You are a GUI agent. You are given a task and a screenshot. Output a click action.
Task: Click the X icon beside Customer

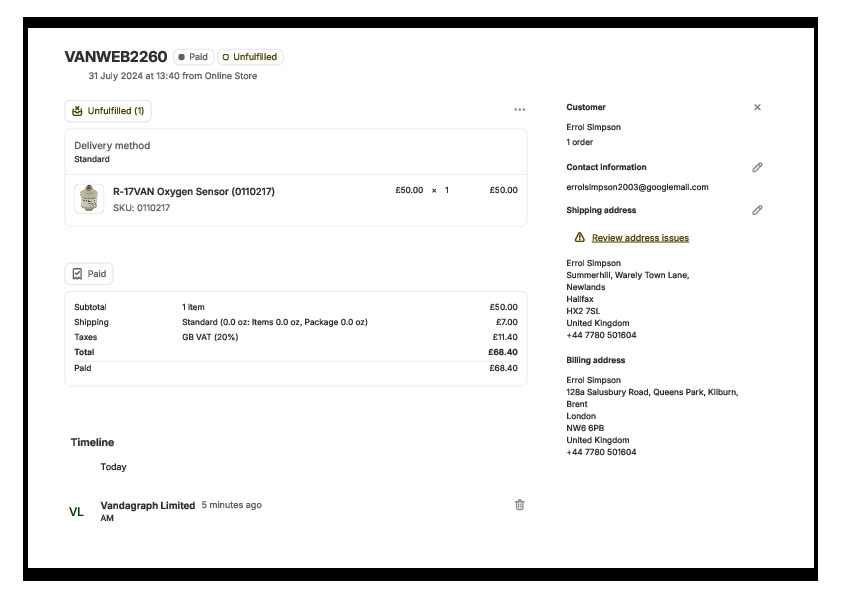click(x=757, y=107)
